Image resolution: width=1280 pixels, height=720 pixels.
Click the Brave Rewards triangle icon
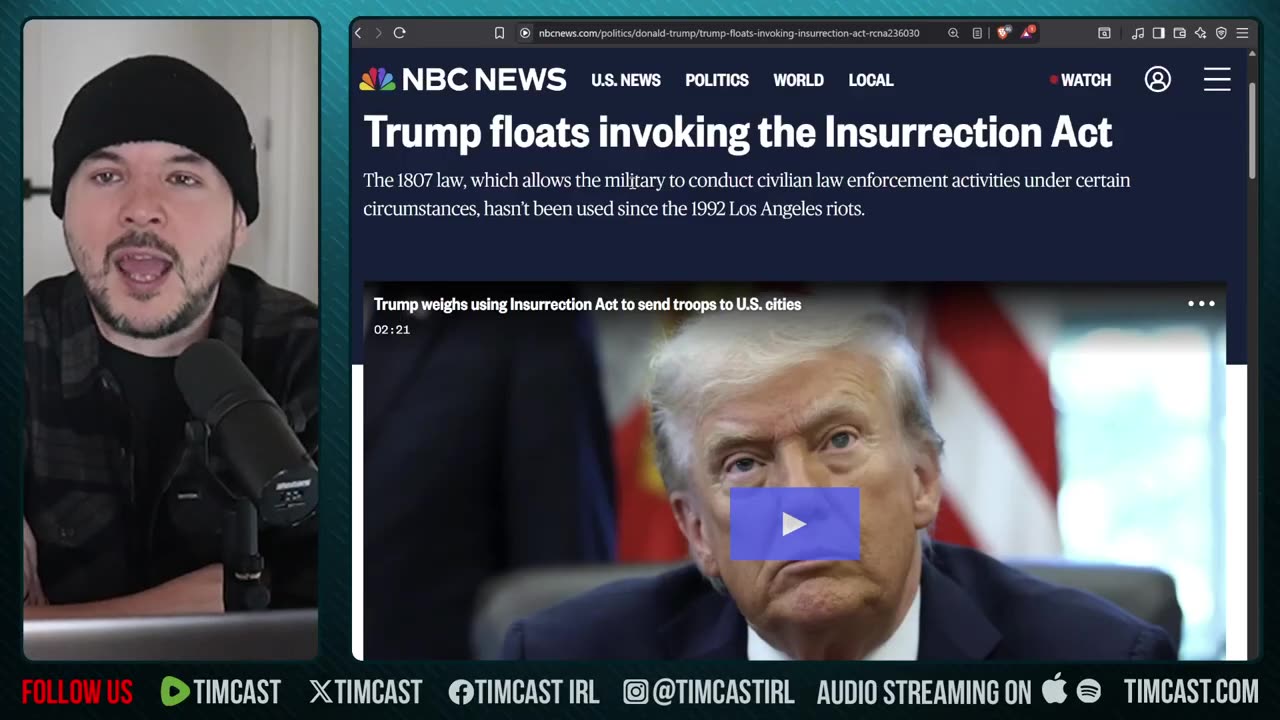1027,33
